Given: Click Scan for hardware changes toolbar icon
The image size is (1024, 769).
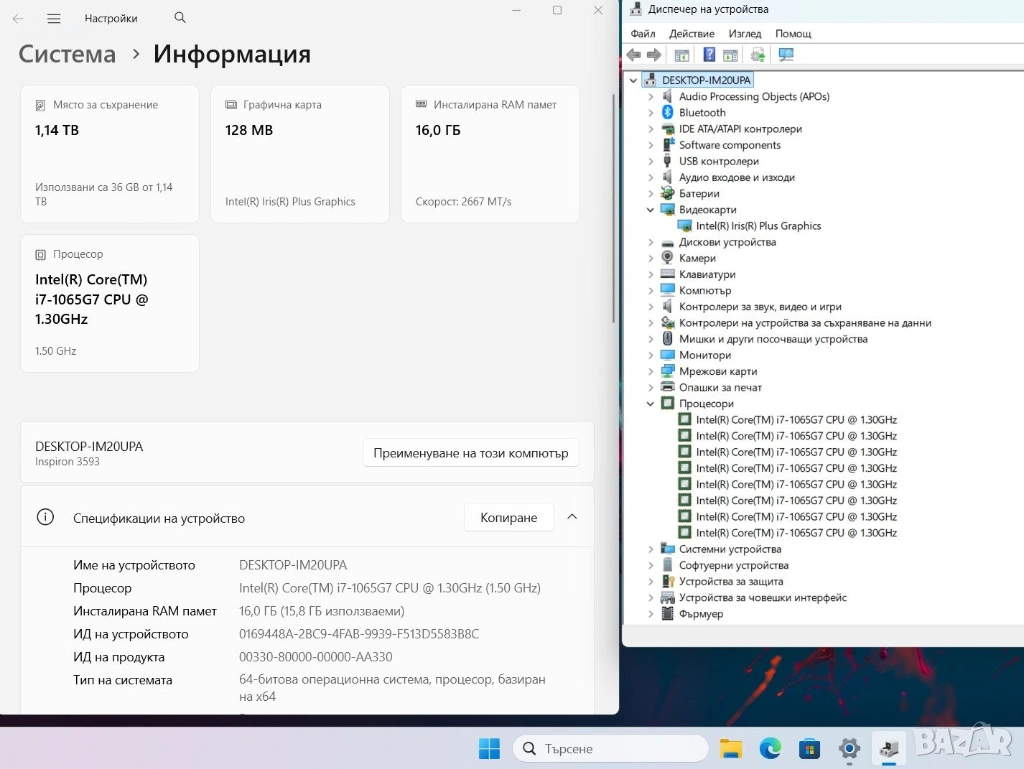Looking at the screenshot, I should click(x=786, y=55).
